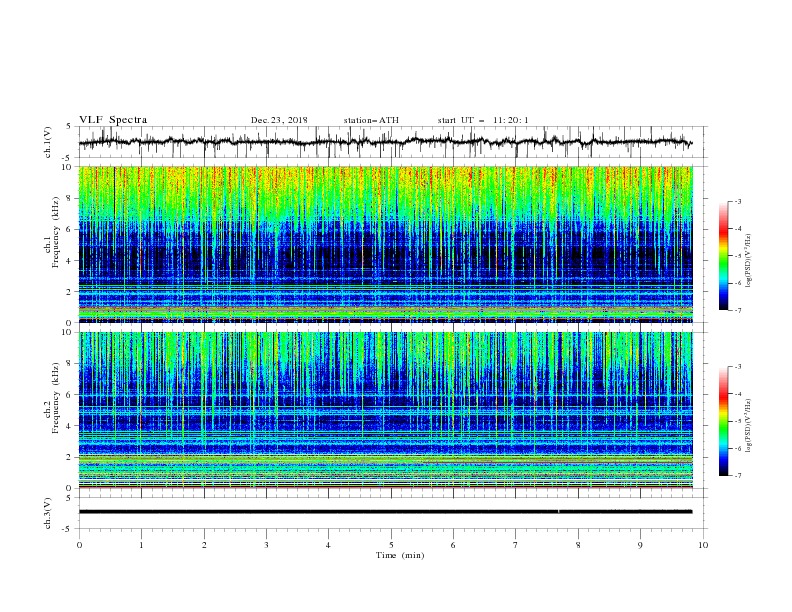Click the "ch.3(V)" axis label
This screenshot has width=792, height=612.
pyautogui.click(x=48, y=513)
